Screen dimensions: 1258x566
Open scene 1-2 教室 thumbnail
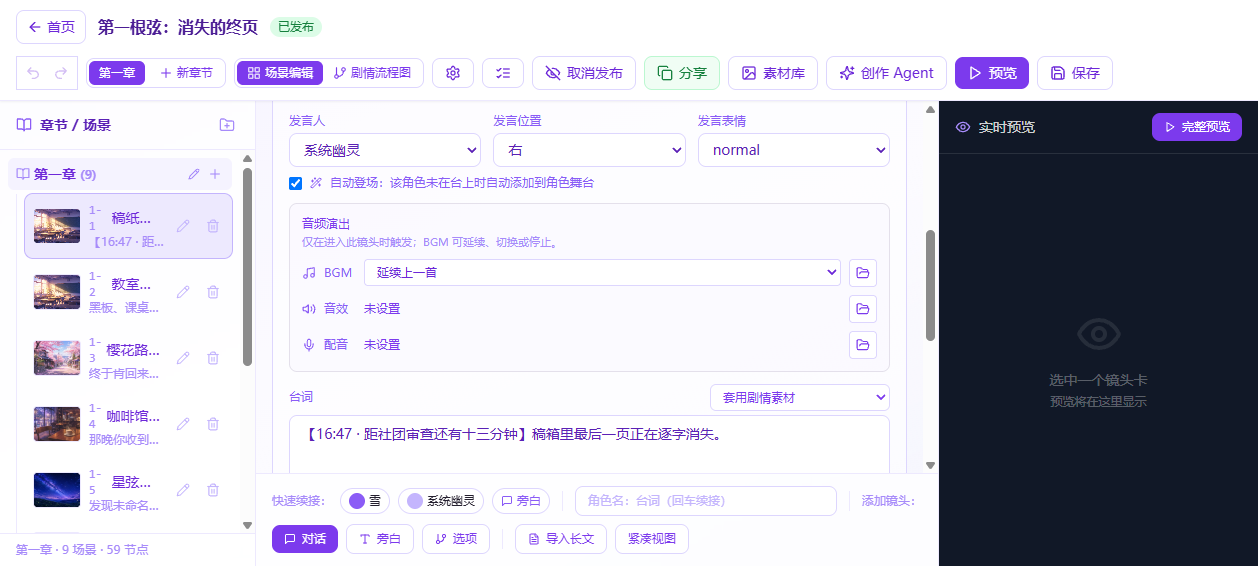(57, 292)
